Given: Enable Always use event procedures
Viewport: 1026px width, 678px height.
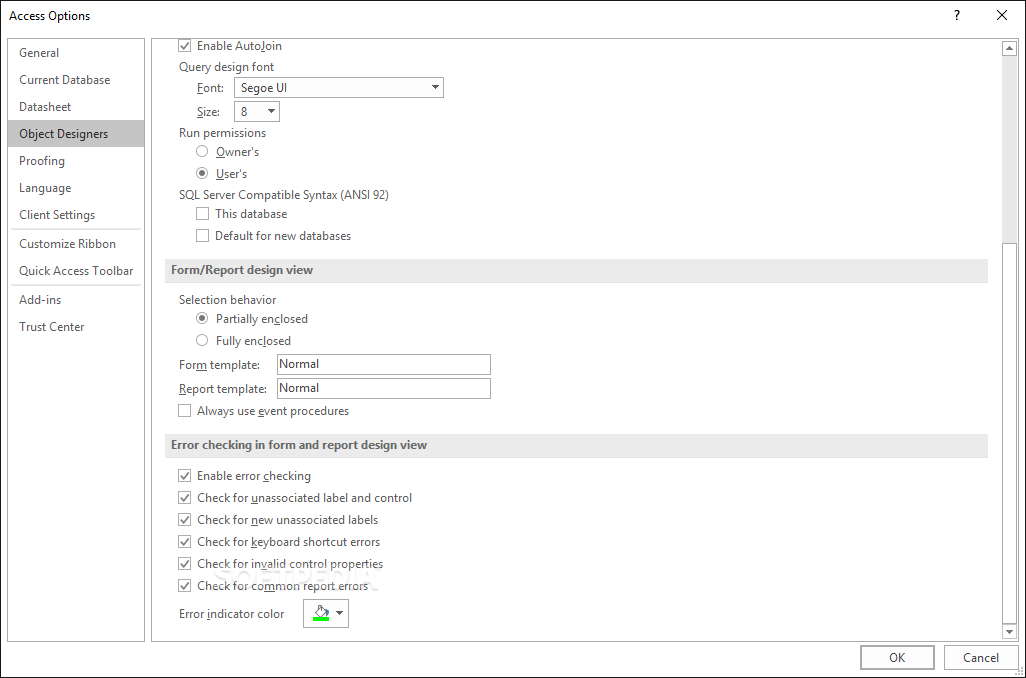Looking at the screenshot, I should pyautogui.click(x=185, y=411).
